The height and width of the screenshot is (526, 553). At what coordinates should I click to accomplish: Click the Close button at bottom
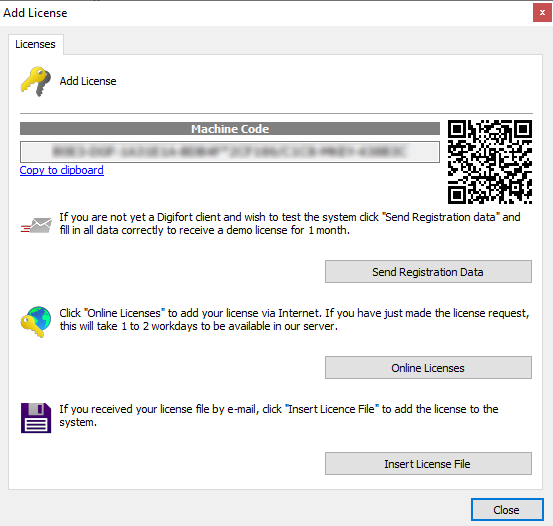(507, 510)
